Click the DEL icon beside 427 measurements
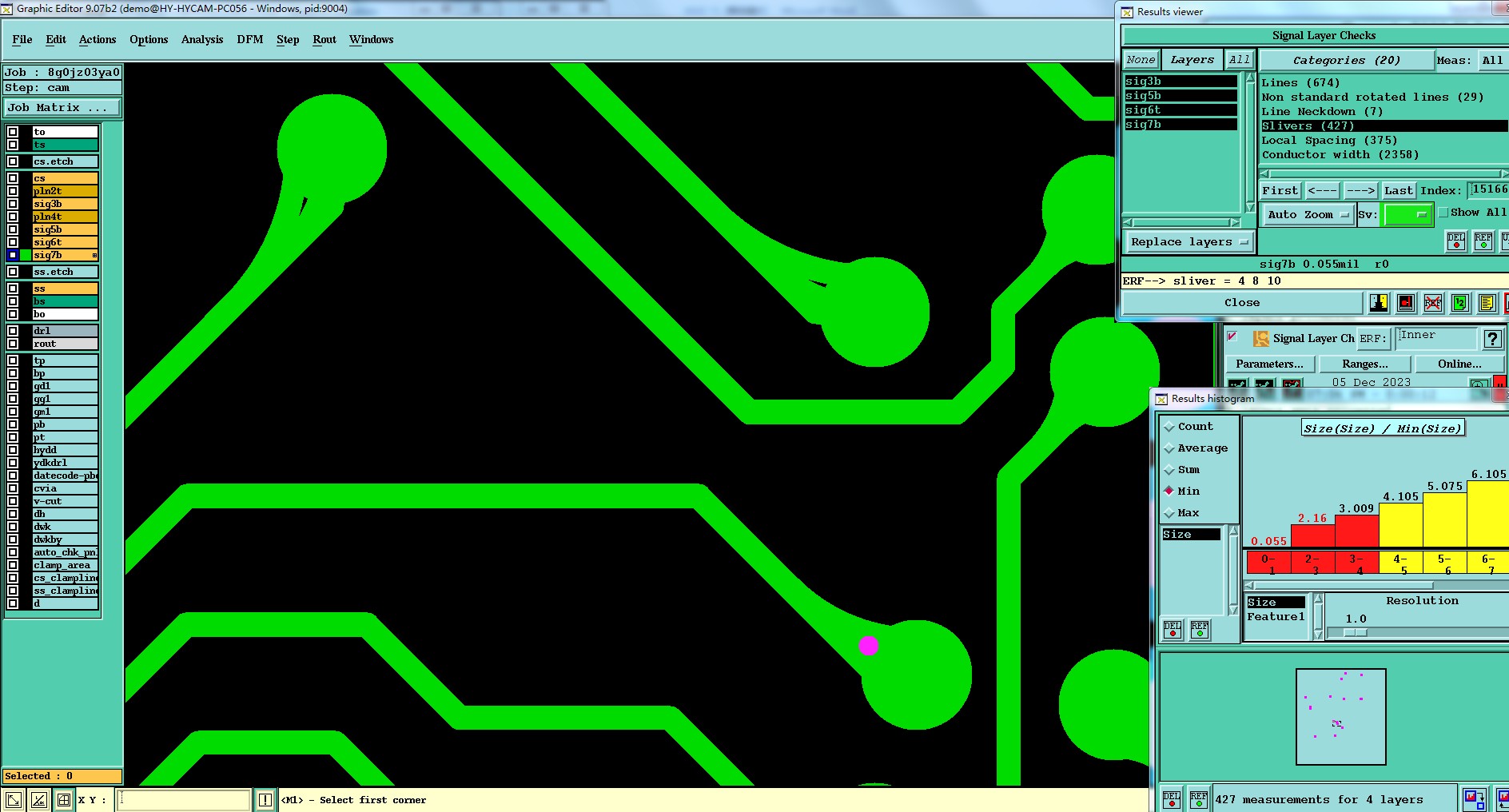 tap(1172, 799)
